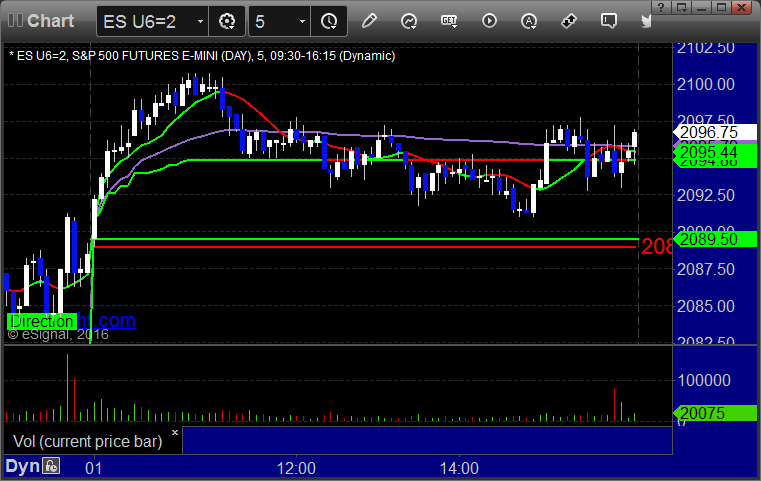The width and height of the screenshot is (761, 481).
Task: Expand the ES U6=2 symbol dropdown
Action: [200, 21]
